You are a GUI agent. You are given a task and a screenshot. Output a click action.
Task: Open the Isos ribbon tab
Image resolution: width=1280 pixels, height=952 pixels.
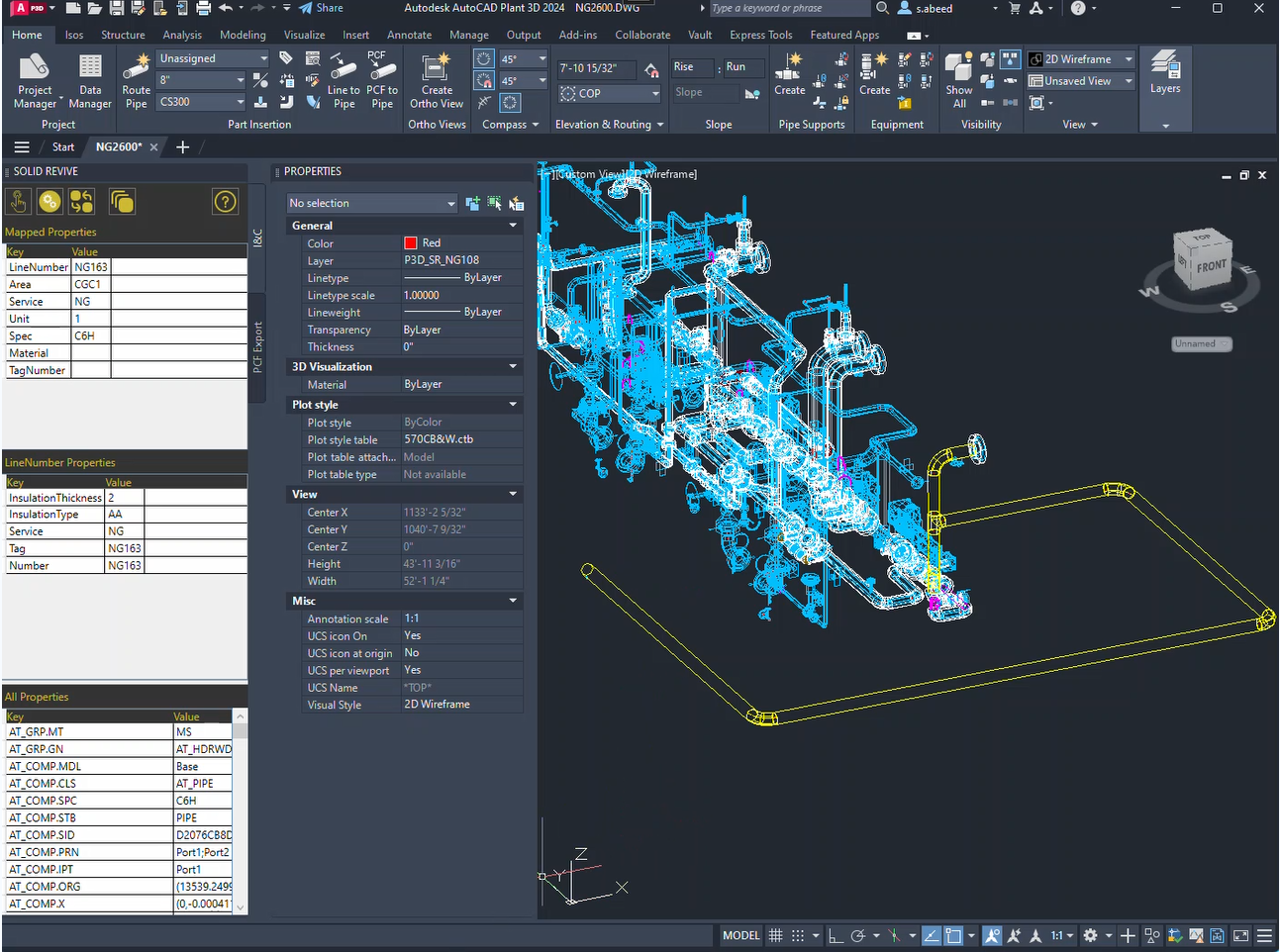(74, 35)
